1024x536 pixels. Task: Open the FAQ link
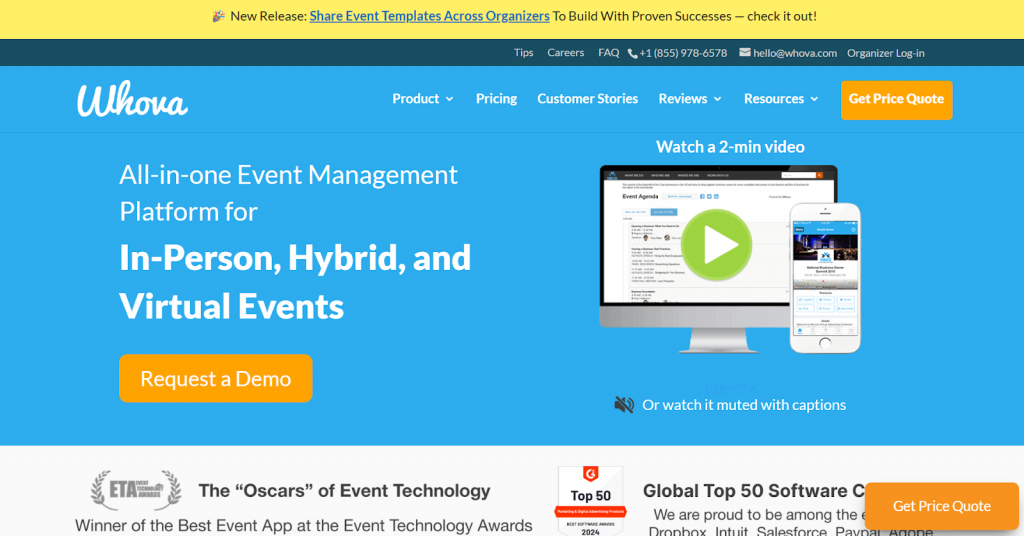609,53
